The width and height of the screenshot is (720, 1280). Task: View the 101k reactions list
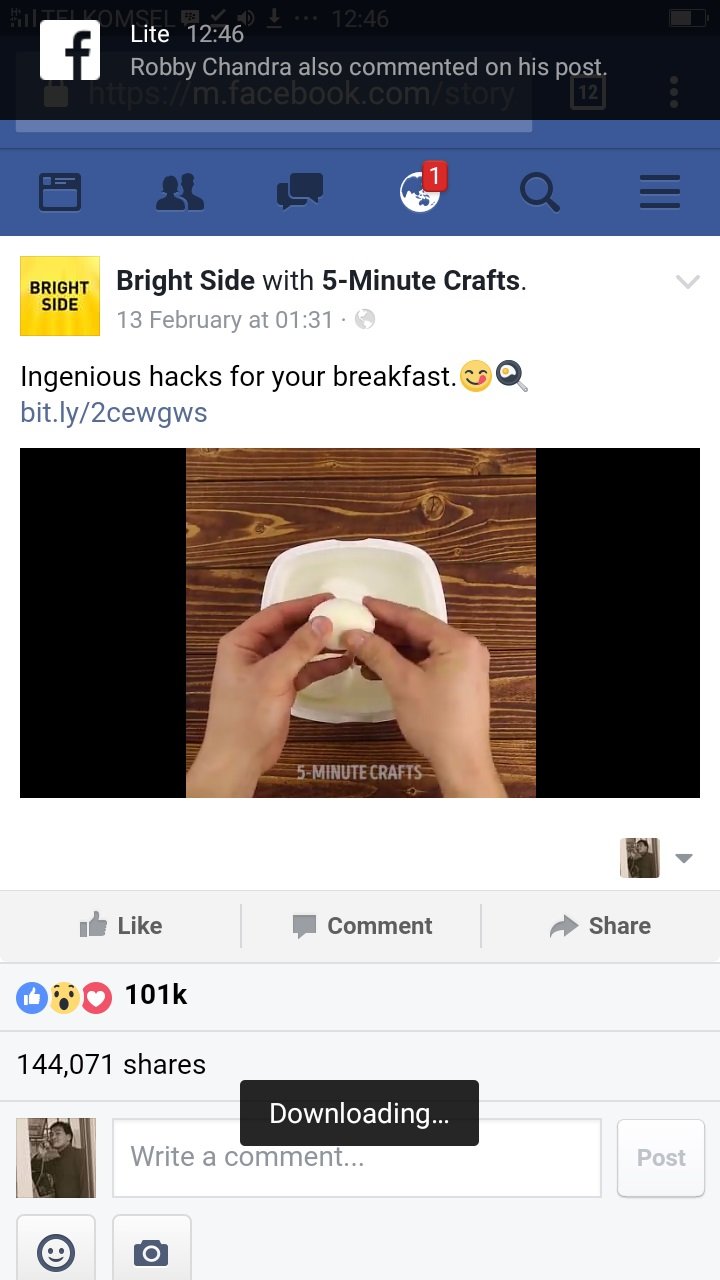(102, 996)
